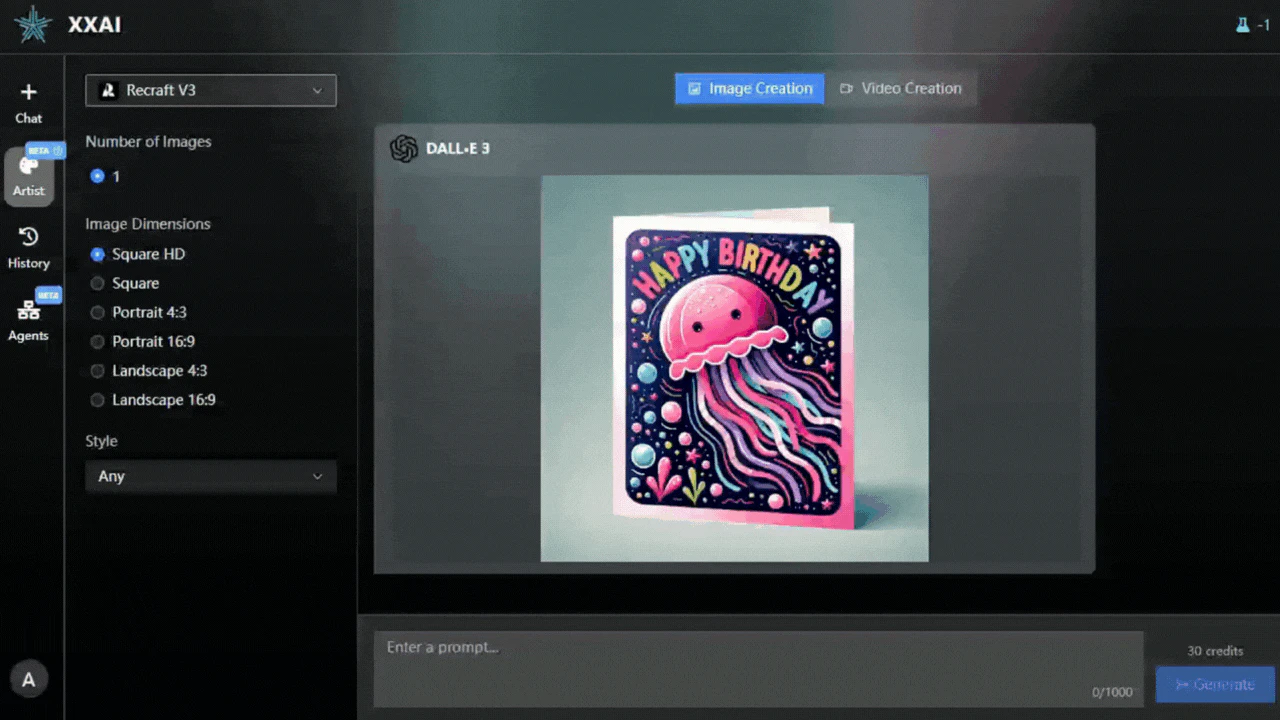
Task: Open the History clock icon
Action: (x=29, y=237)
